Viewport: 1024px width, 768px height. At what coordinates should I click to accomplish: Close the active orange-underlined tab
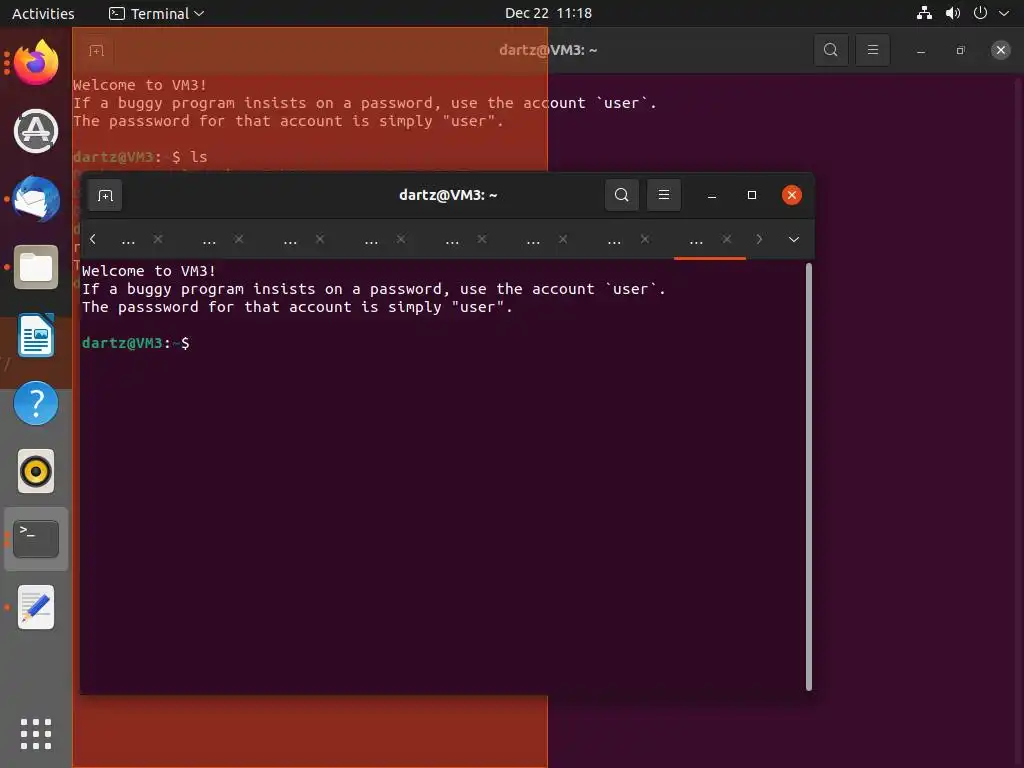(x=726, y=240)
